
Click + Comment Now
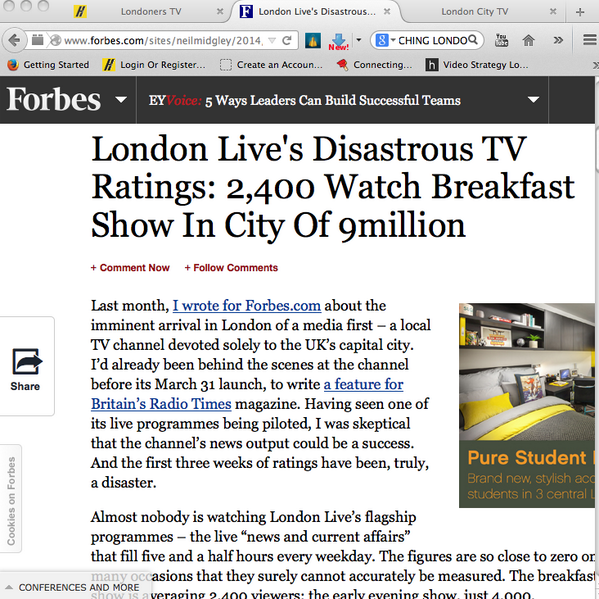130,268
